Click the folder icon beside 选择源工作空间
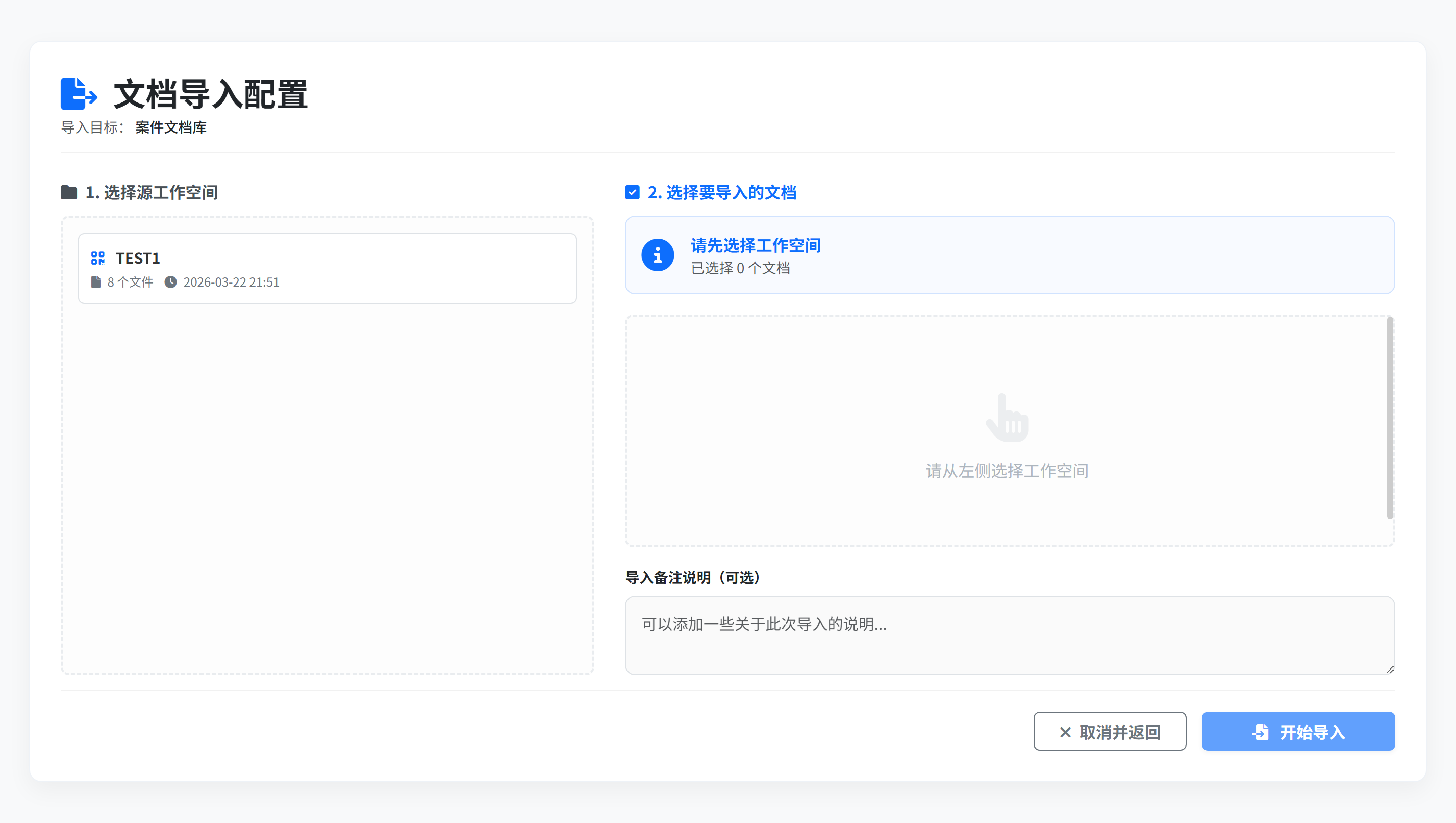The height and width of the screenshot is (823, 1456). tap(69, 192)
